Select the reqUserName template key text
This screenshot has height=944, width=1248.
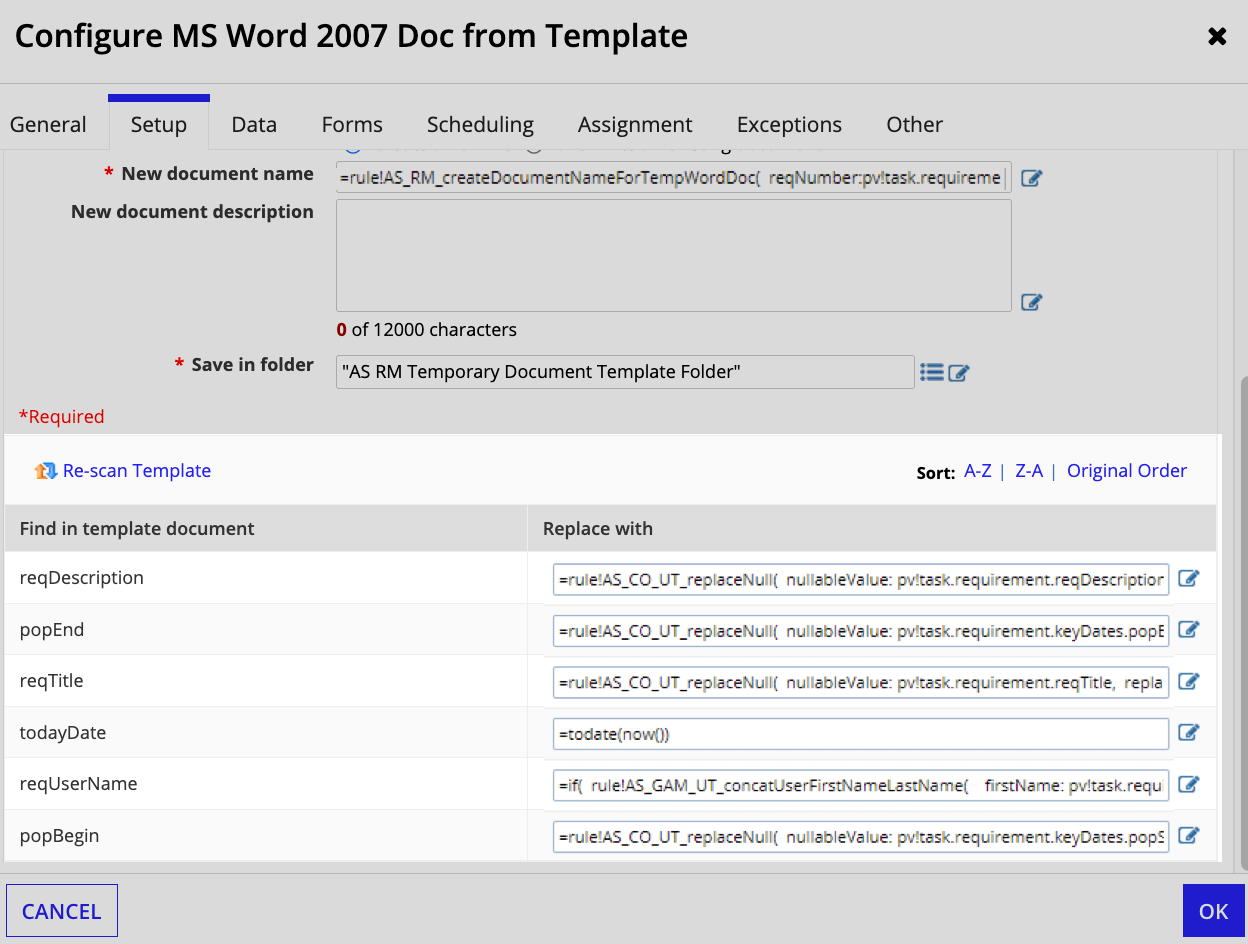(79, 784)
